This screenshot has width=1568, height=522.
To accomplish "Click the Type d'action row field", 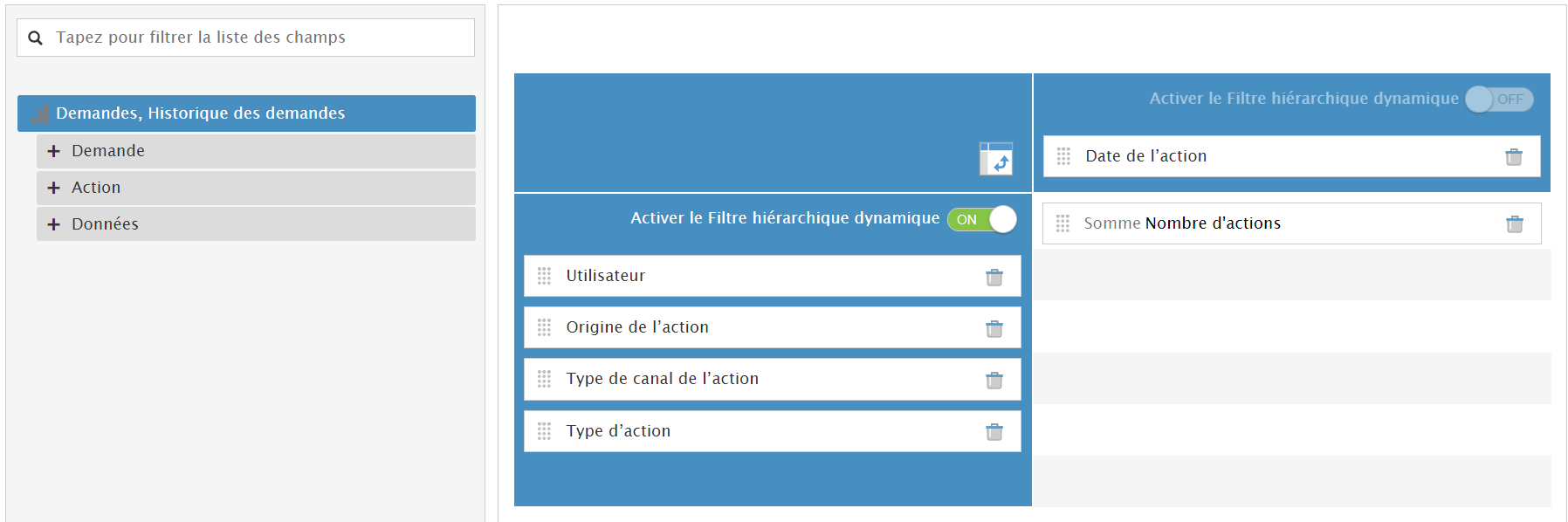I will pos(618,431).
